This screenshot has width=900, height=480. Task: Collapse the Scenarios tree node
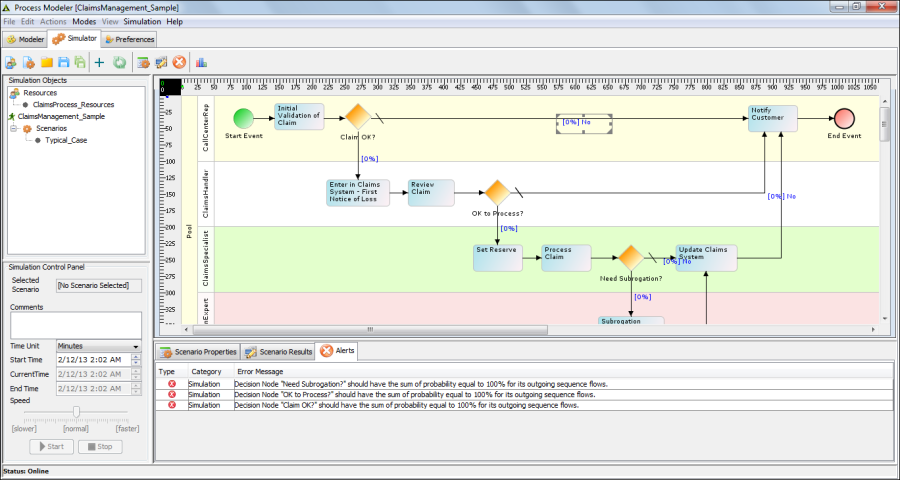14,129
